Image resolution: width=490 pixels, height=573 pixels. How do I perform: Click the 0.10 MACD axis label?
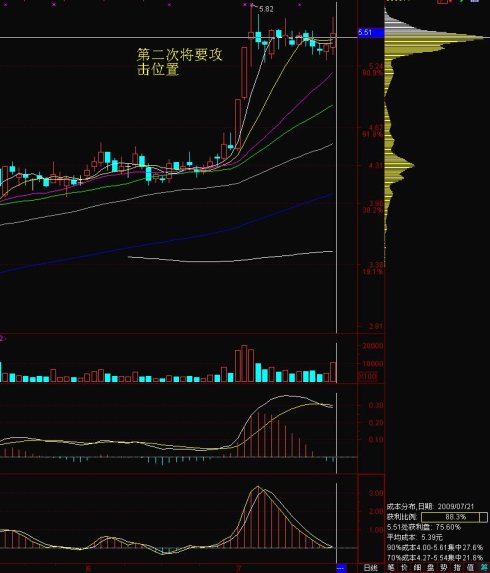coord(376,440)
